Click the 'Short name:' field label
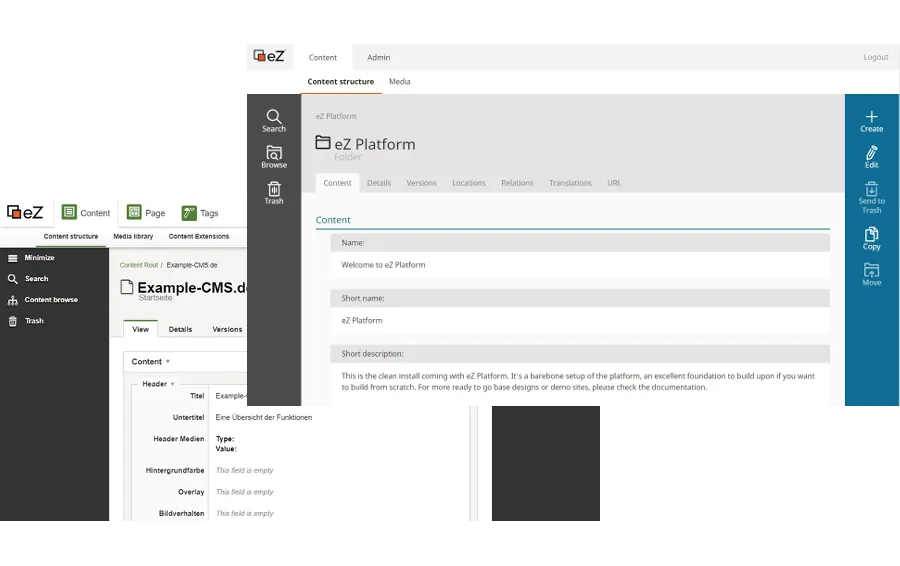This screenshot has width=900, height=566. 363,298
